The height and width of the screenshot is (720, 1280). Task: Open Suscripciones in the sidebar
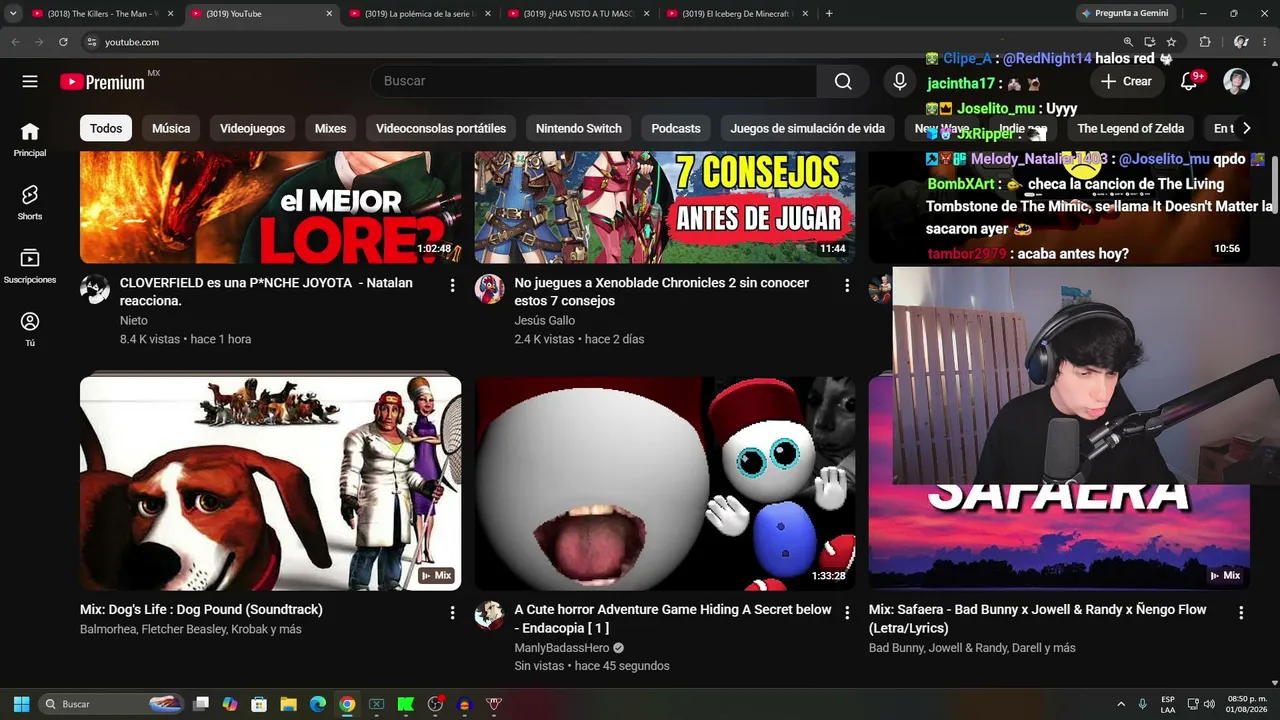30,266
